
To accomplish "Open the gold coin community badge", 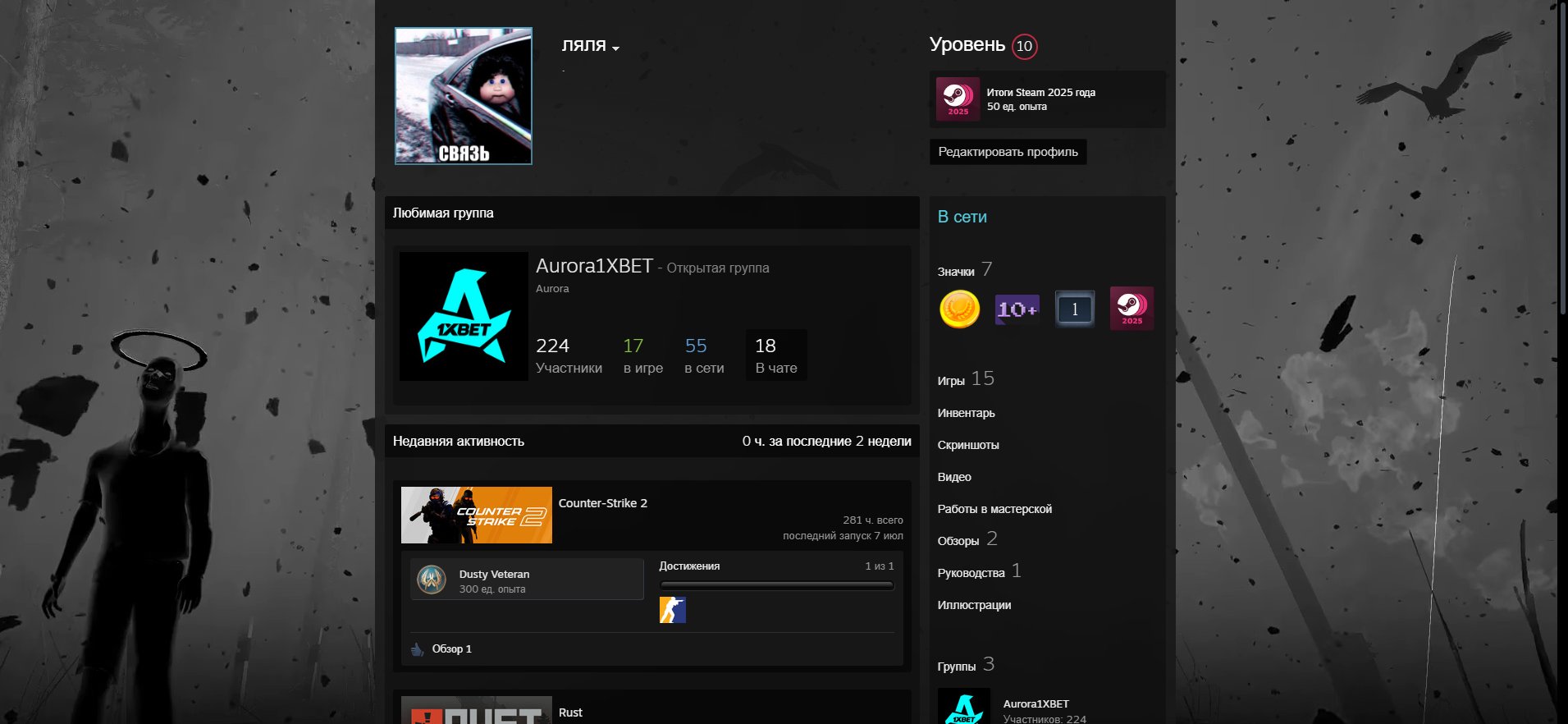I will 959,309.
